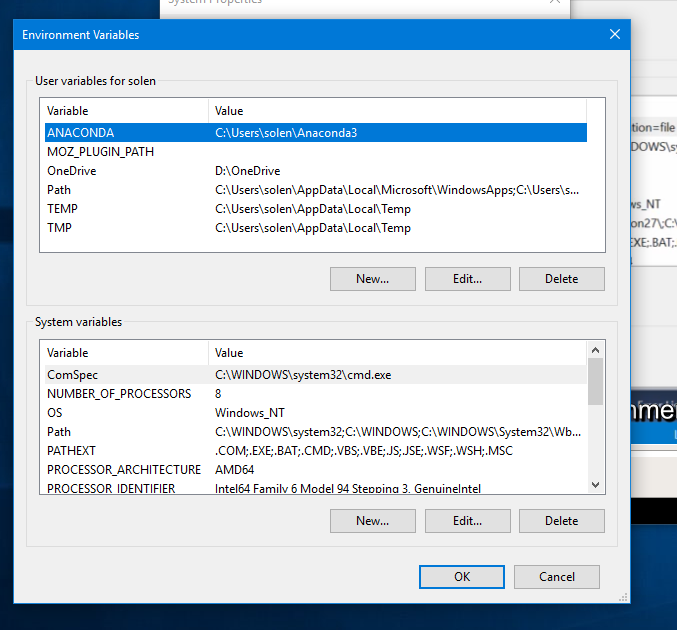Select the OneDrive user variable row

pyautogui.click(x=316, y=171)
